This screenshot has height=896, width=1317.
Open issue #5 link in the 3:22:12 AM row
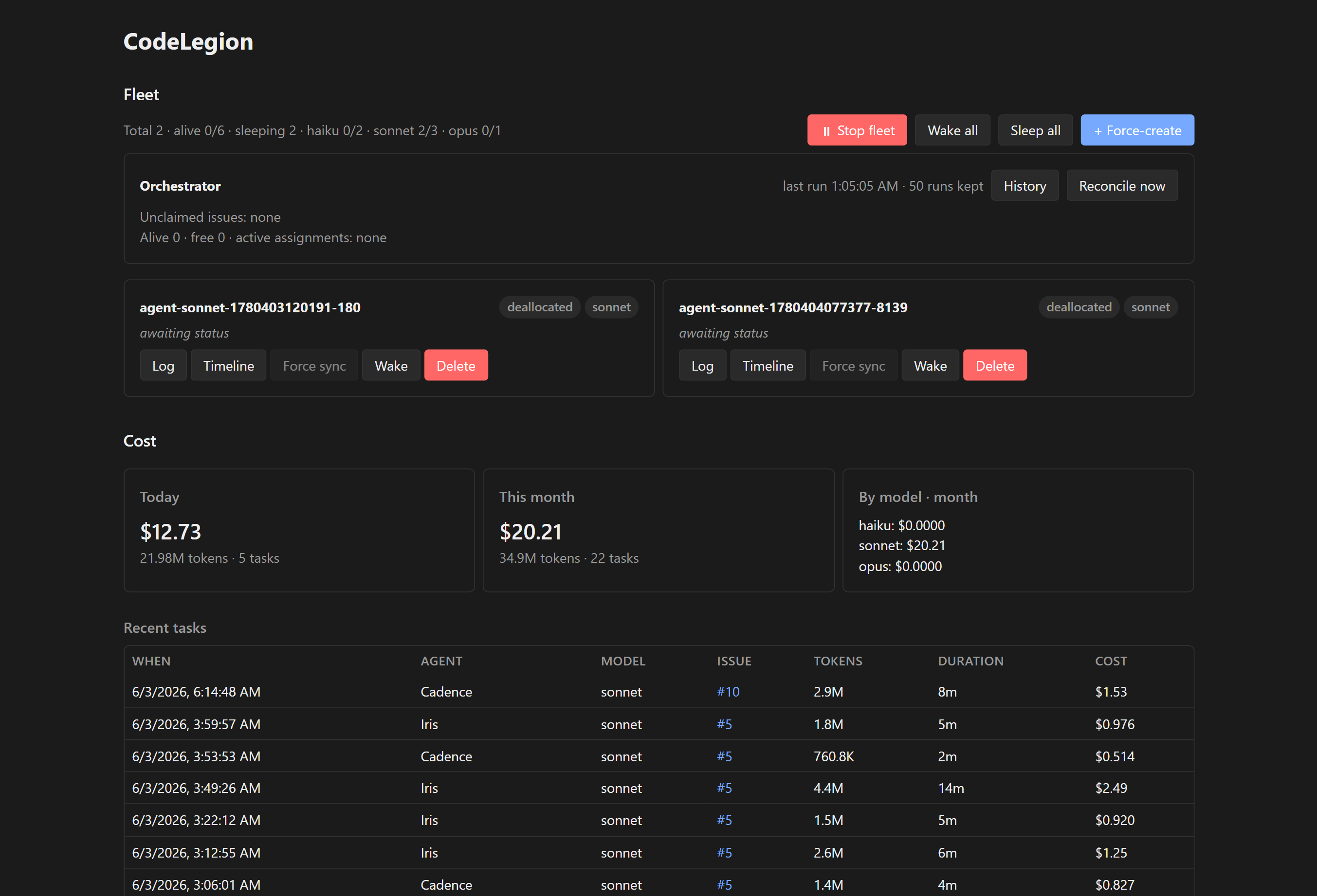point(724,820)
